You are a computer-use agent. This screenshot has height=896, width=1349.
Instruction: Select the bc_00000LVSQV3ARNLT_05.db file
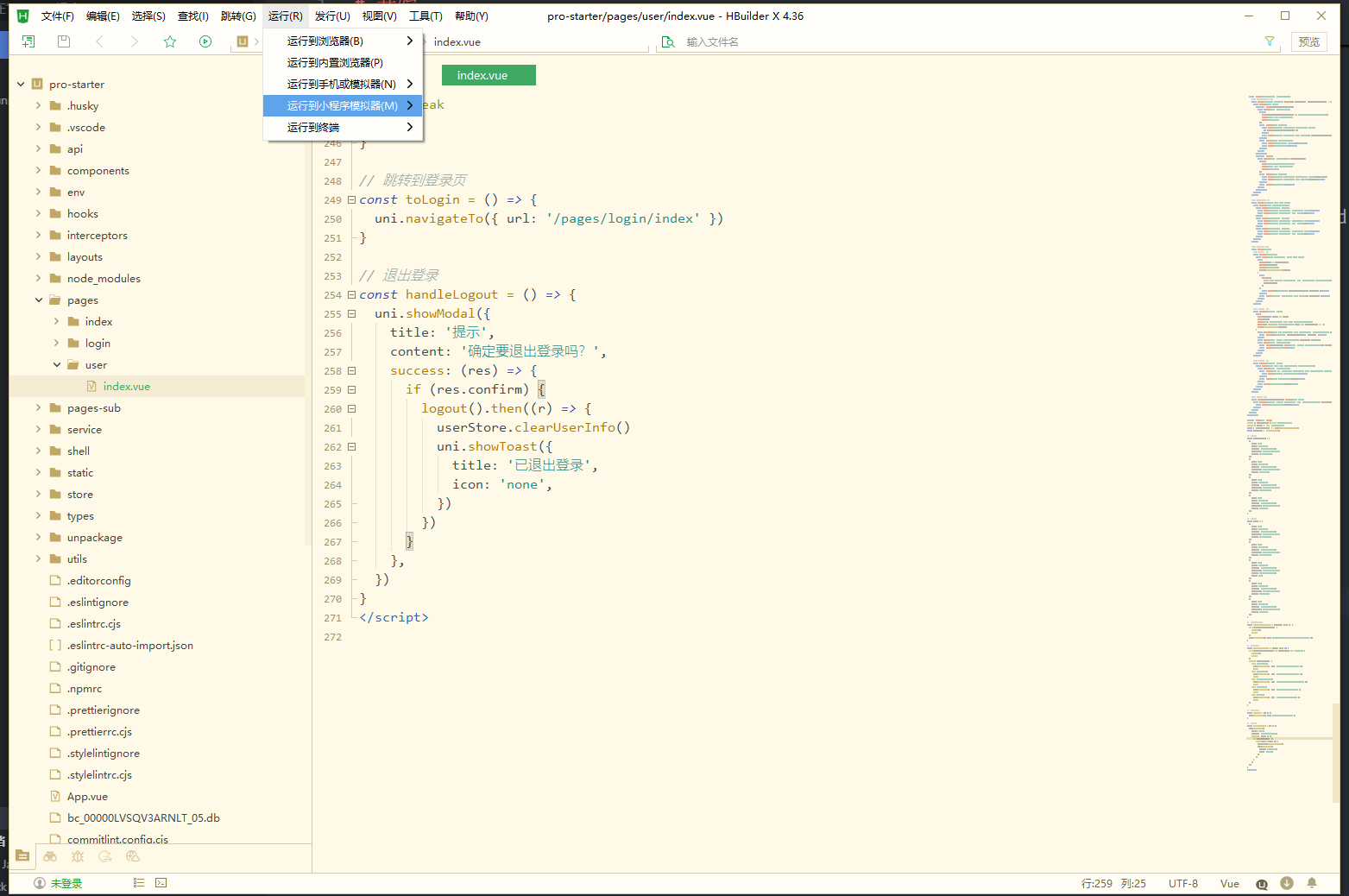[143, 818]
